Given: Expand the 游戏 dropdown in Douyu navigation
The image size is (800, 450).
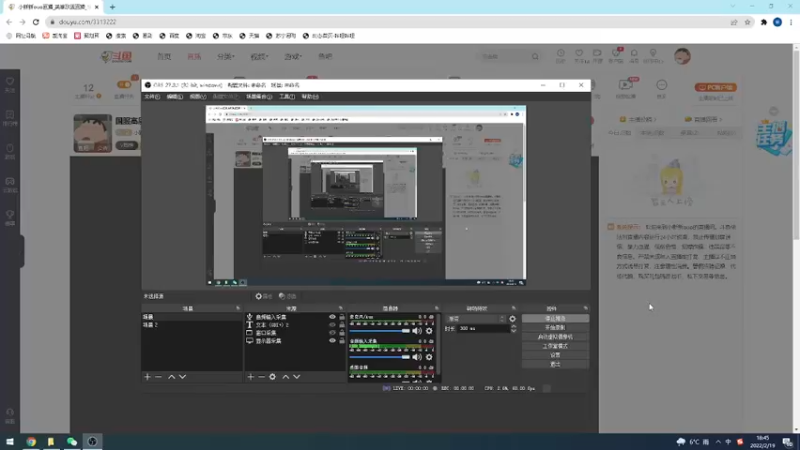Looking at the screenshot, I should pyautogui.click(x=293, y=57).
